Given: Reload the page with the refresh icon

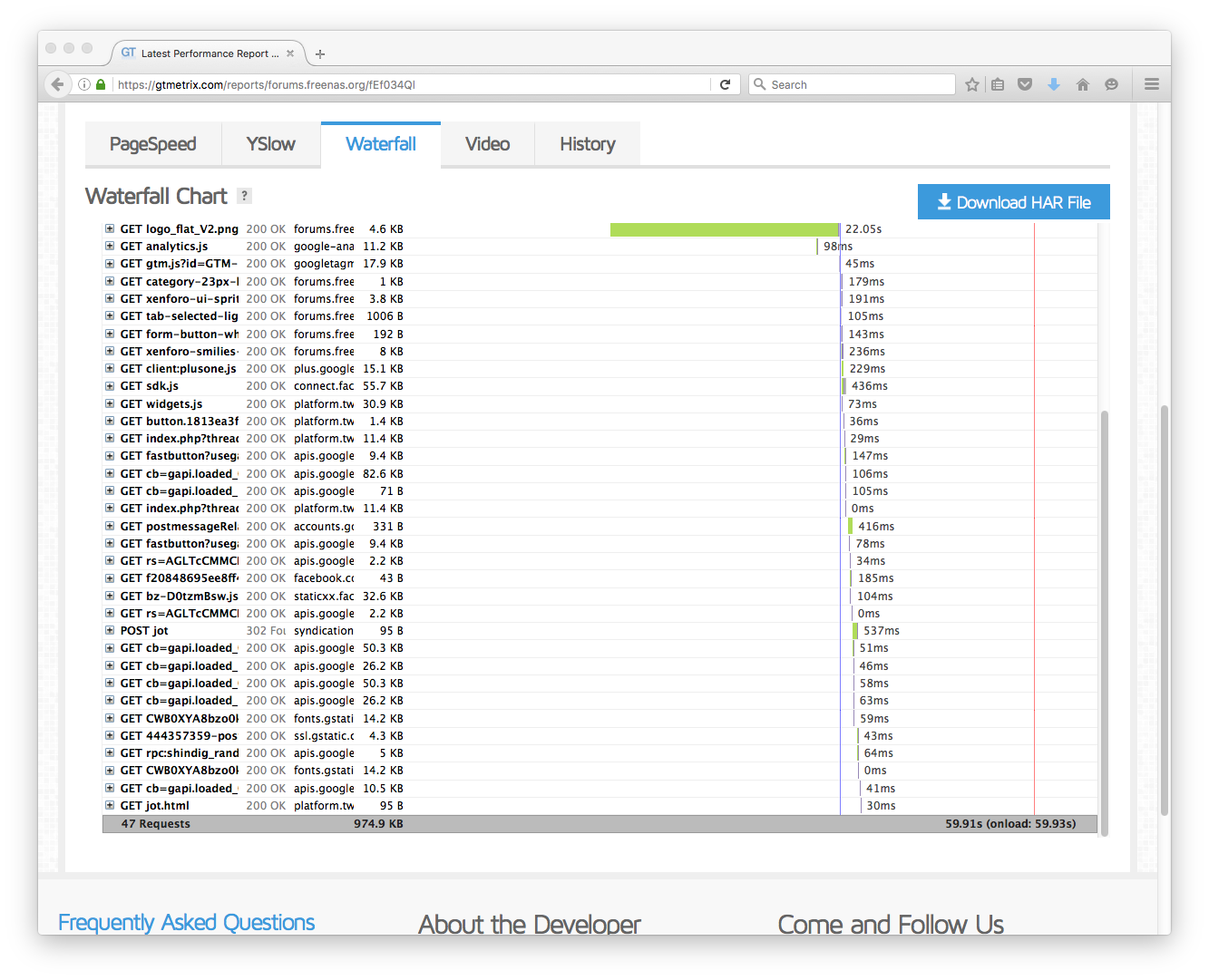Looking at the screenshot, I should click(x=726, y=84).
